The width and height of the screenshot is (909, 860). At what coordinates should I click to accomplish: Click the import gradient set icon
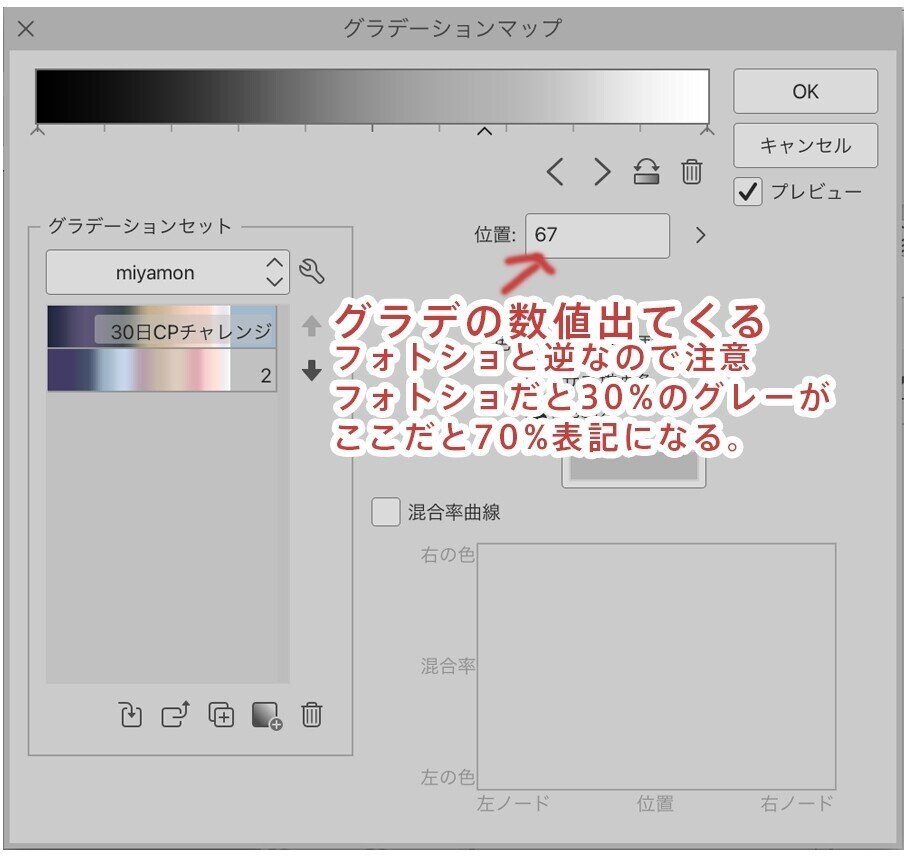click(131, 716)
